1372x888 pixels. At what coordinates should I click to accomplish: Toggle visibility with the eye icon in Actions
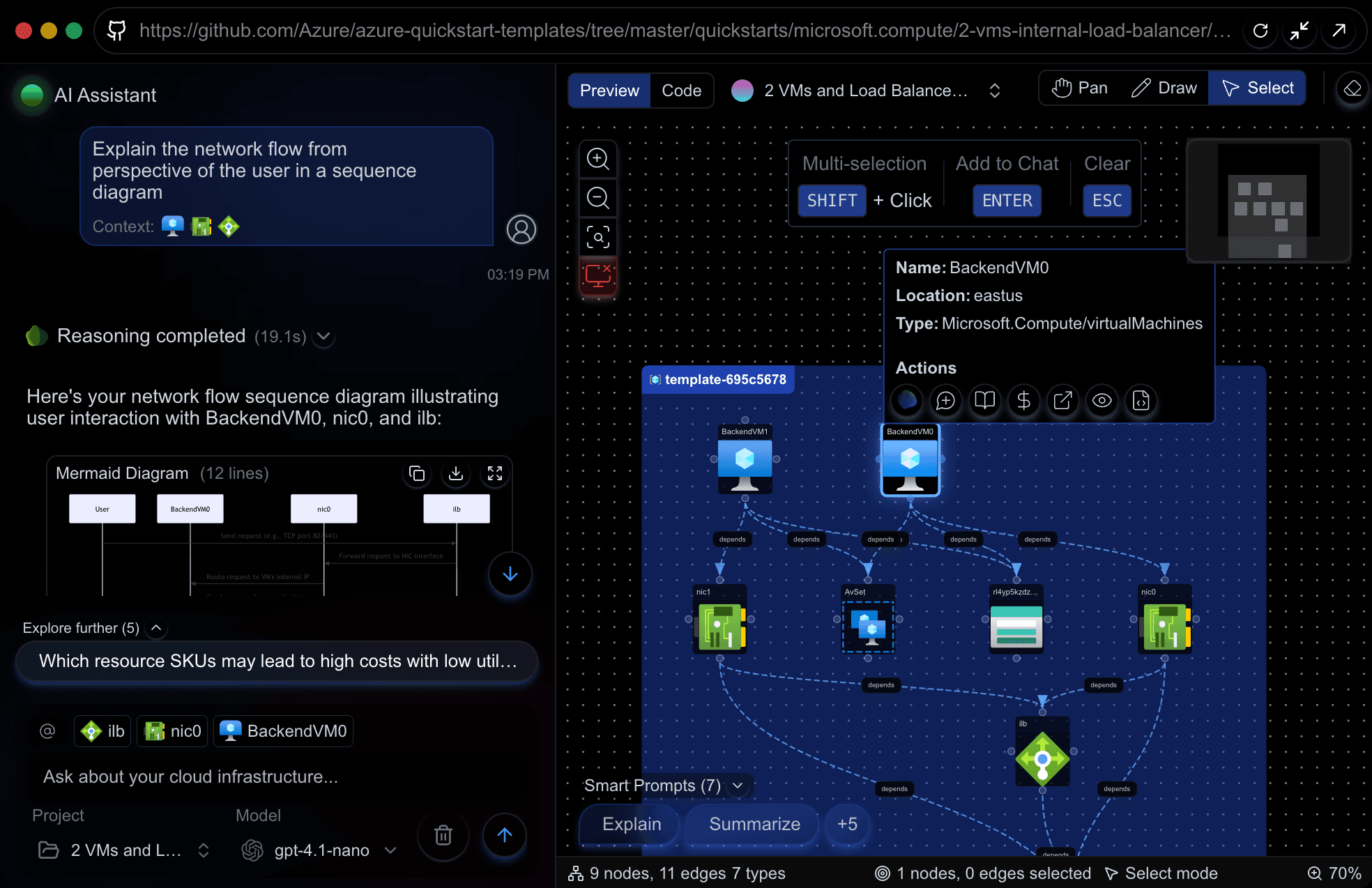pyautogui.click(x=1102, y=401)
